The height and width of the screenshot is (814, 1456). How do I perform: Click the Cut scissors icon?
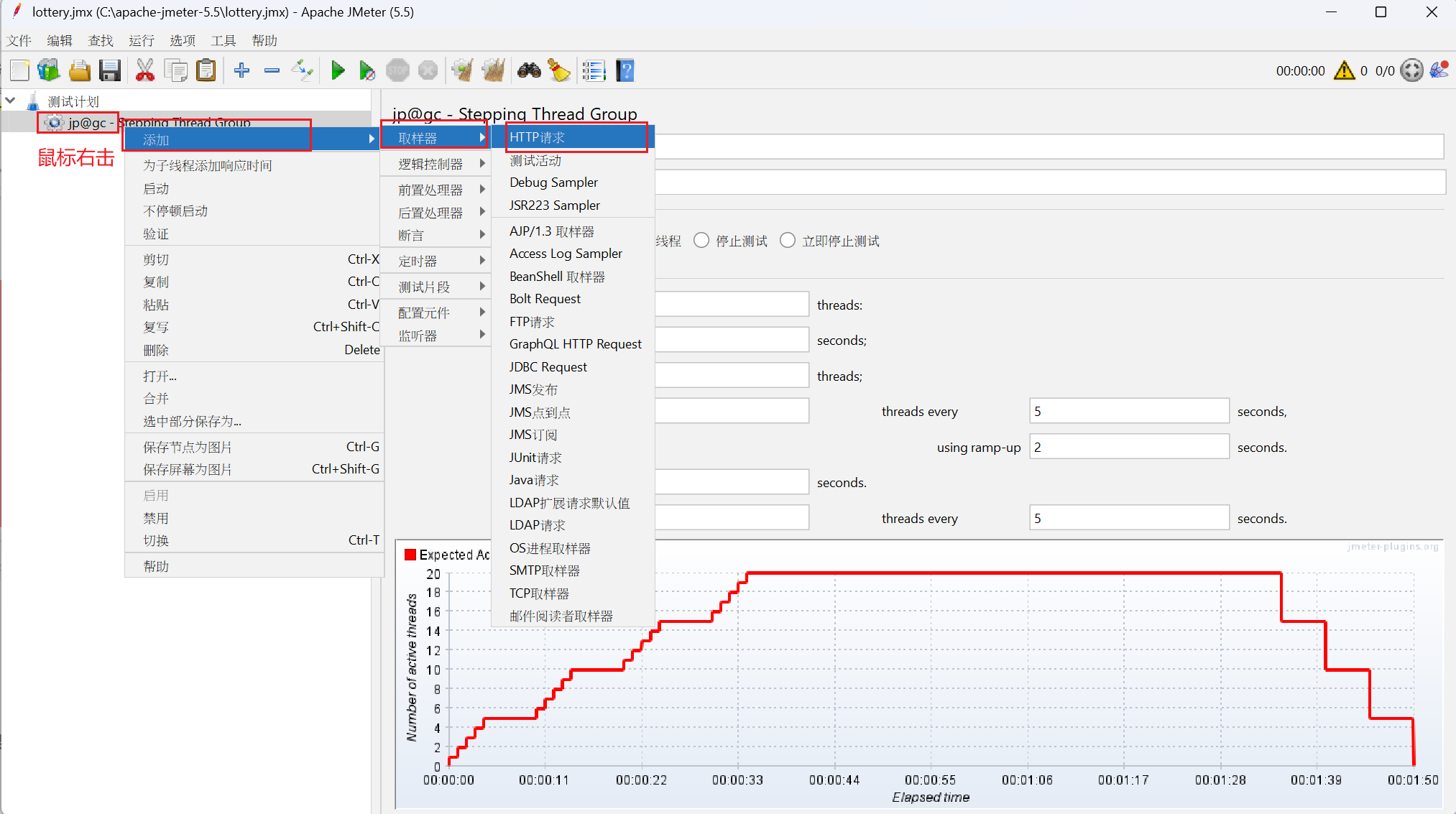144,70
